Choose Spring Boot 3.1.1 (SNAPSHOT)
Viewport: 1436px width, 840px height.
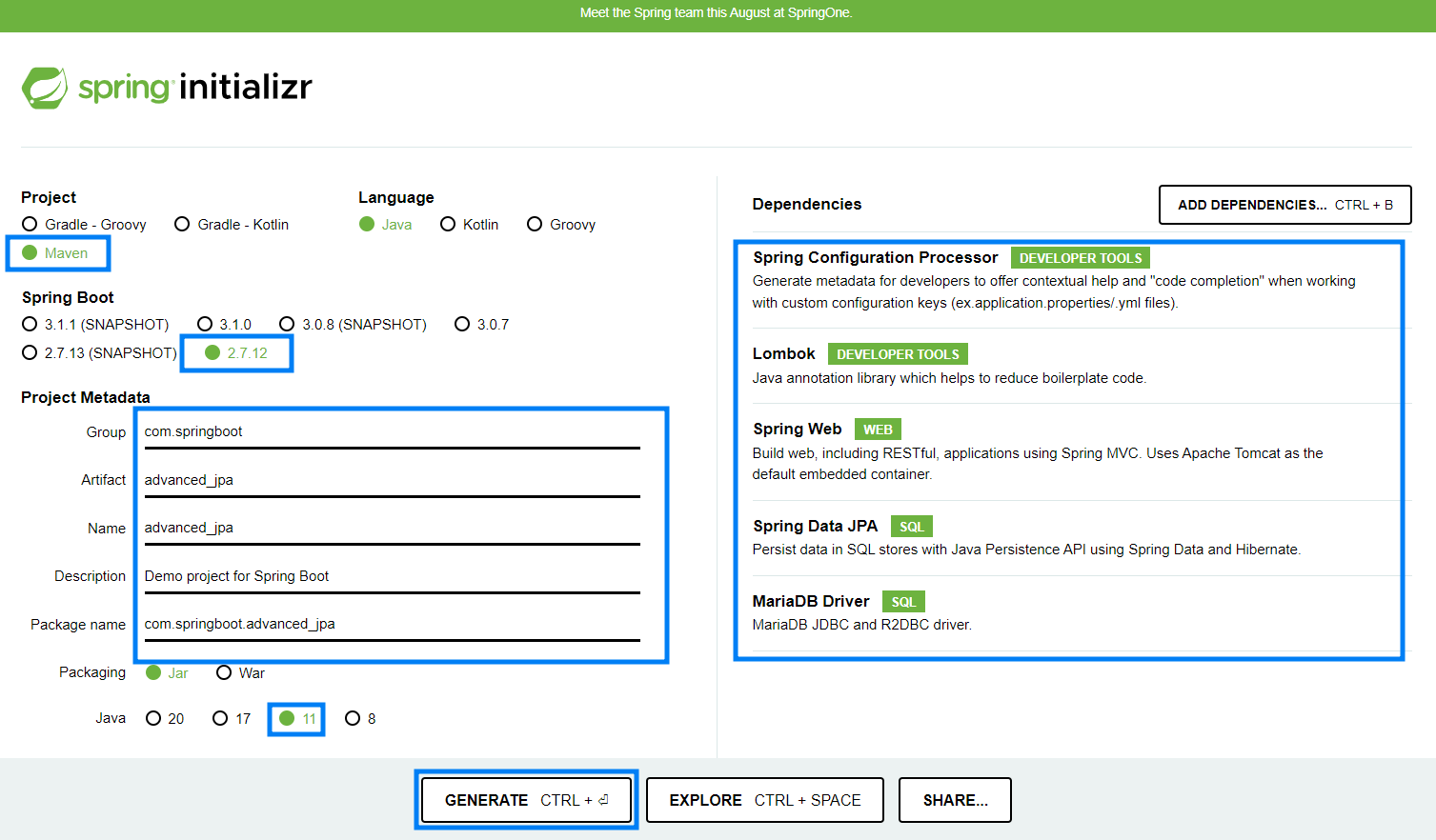coord(95,325)
